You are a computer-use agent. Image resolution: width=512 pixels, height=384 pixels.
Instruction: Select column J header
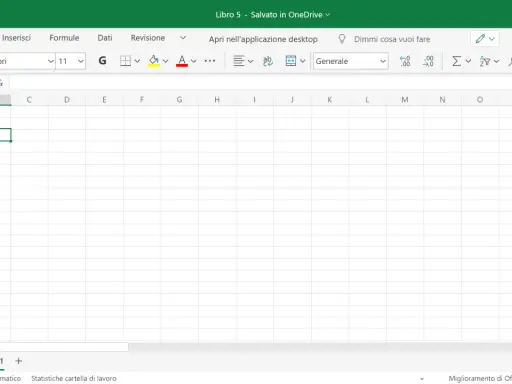coord(292,100)
